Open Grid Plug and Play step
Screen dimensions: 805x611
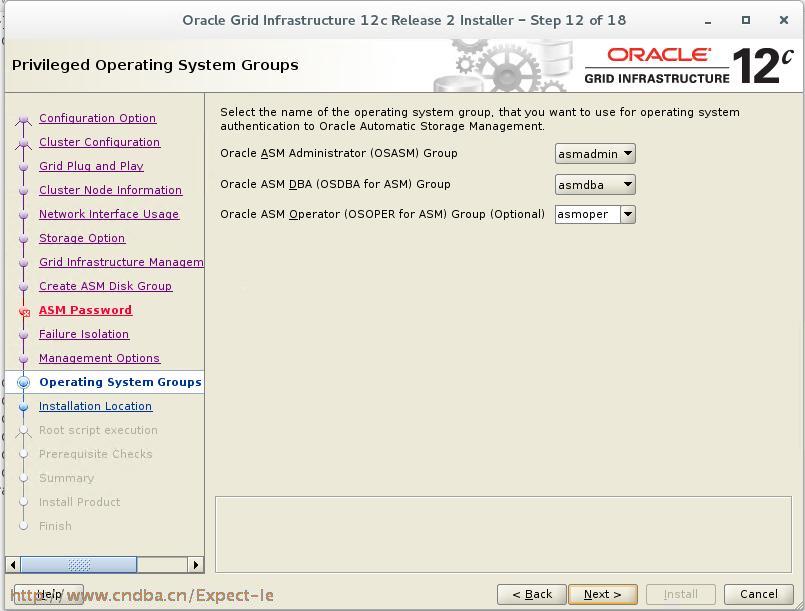coord(91,166)
